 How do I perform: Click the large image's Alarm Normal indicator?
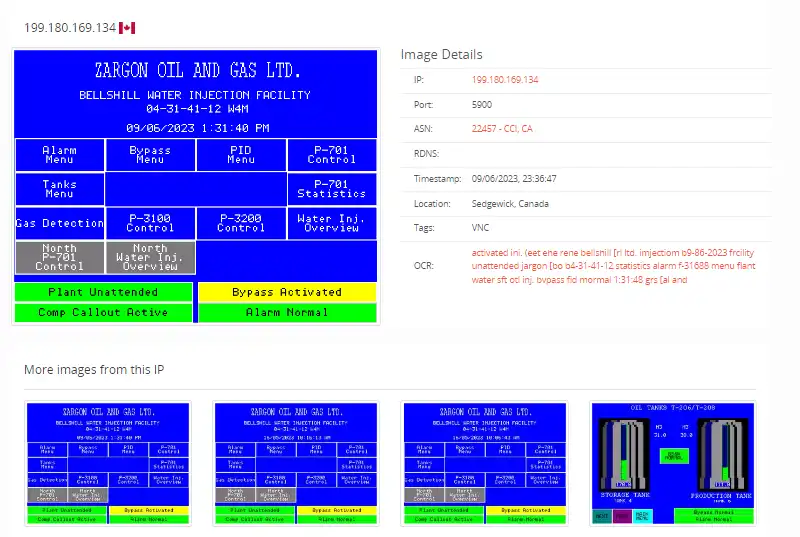click(x=287, y=313)
